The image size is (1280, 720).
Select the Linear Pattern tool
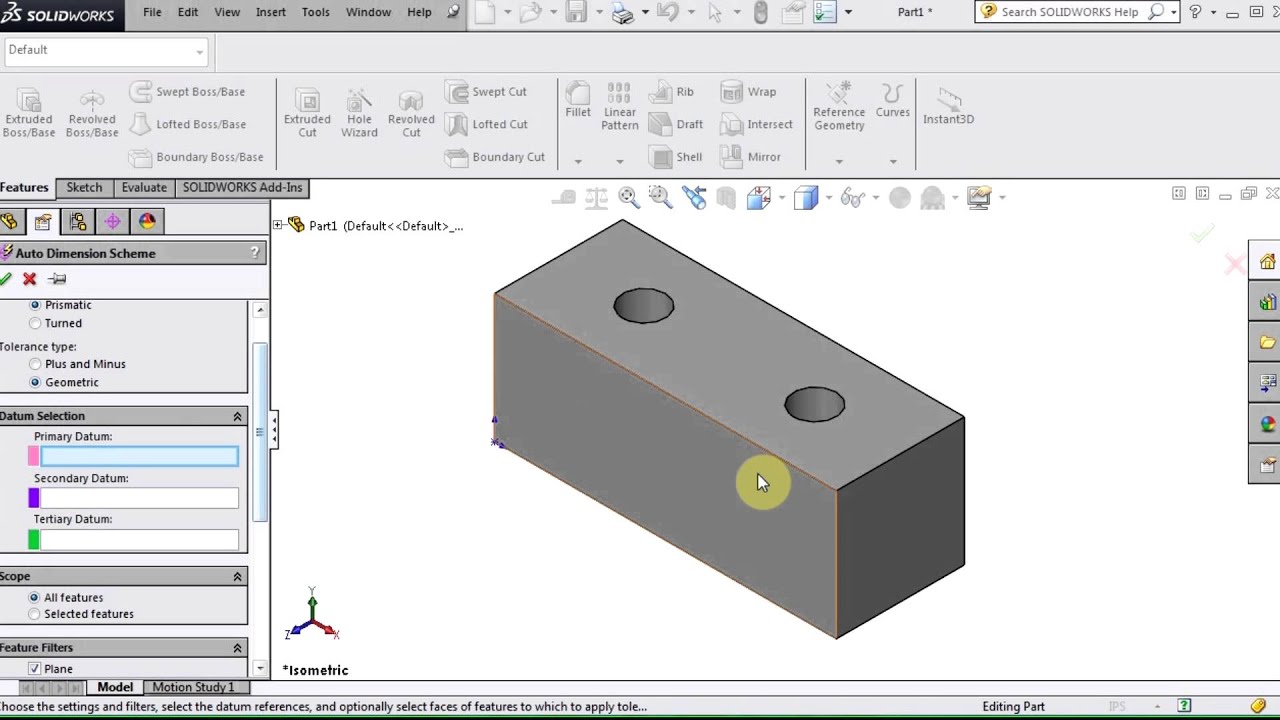coord(619,106)
